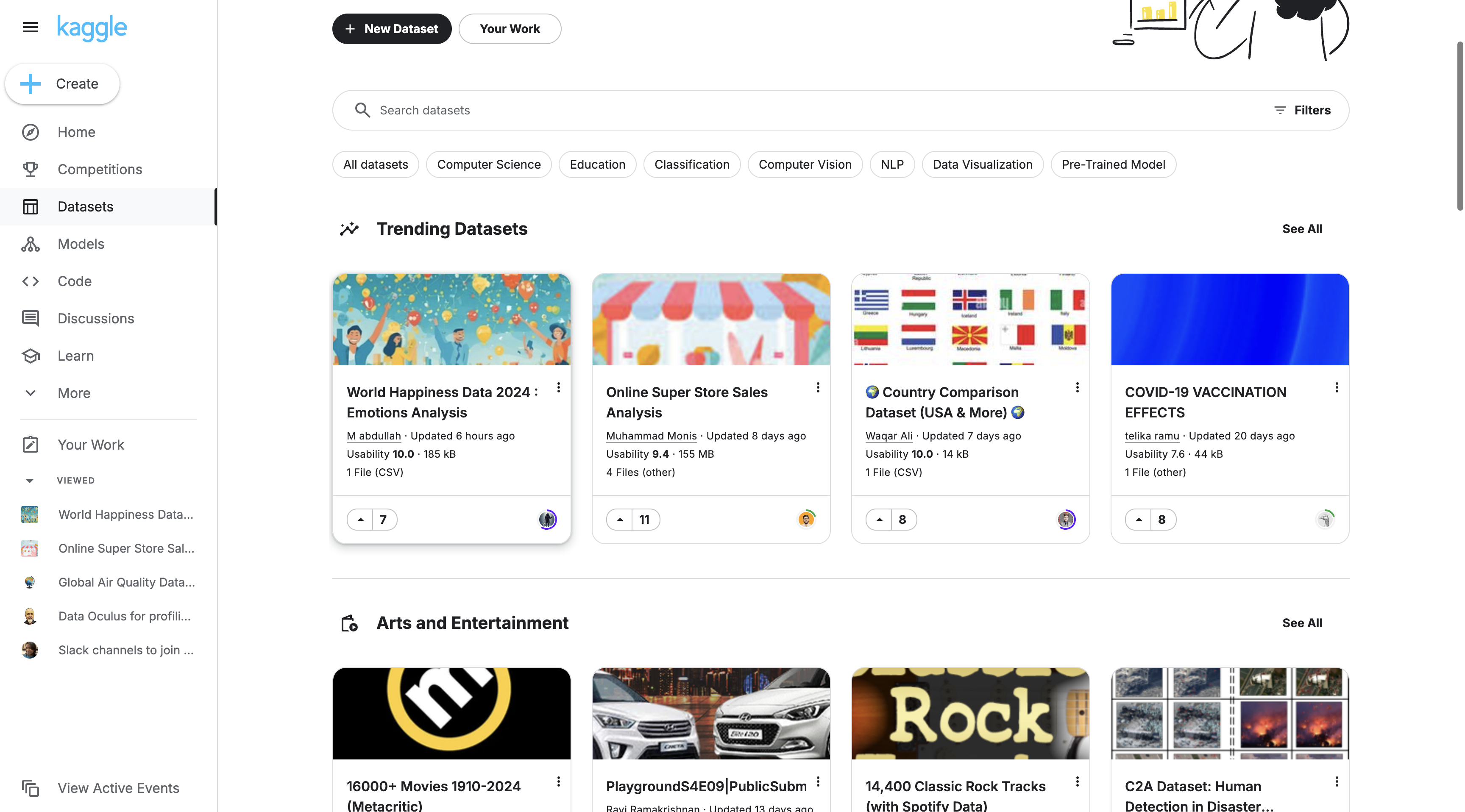This screenshot has height=812, width=1465.
Task: Click M abdullah avatar on World Happiness card
Action: (x=547, y=519)
